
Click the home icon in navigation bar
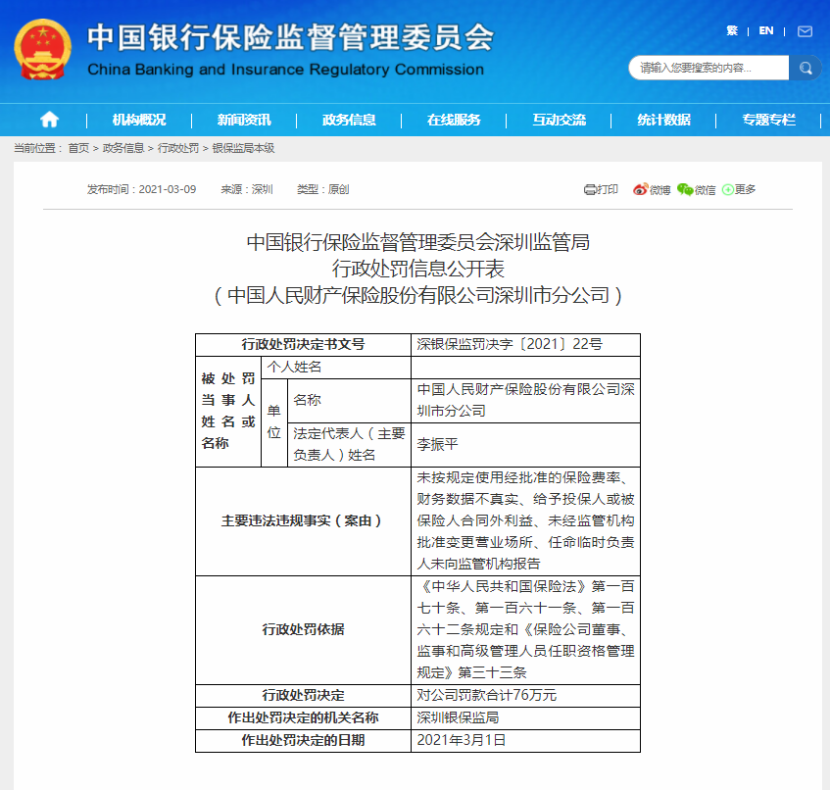pos(49,120)
